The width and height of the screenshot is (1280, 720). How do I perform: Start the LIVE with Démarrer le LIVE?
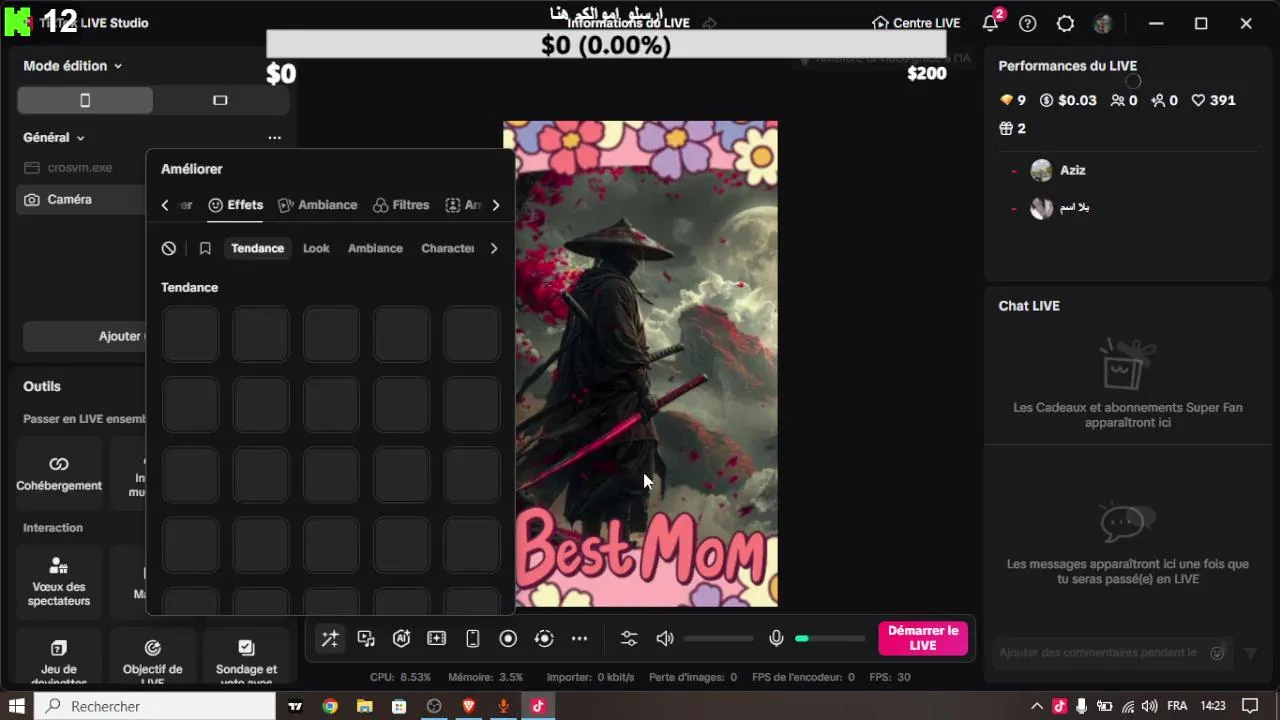point(923,638)
